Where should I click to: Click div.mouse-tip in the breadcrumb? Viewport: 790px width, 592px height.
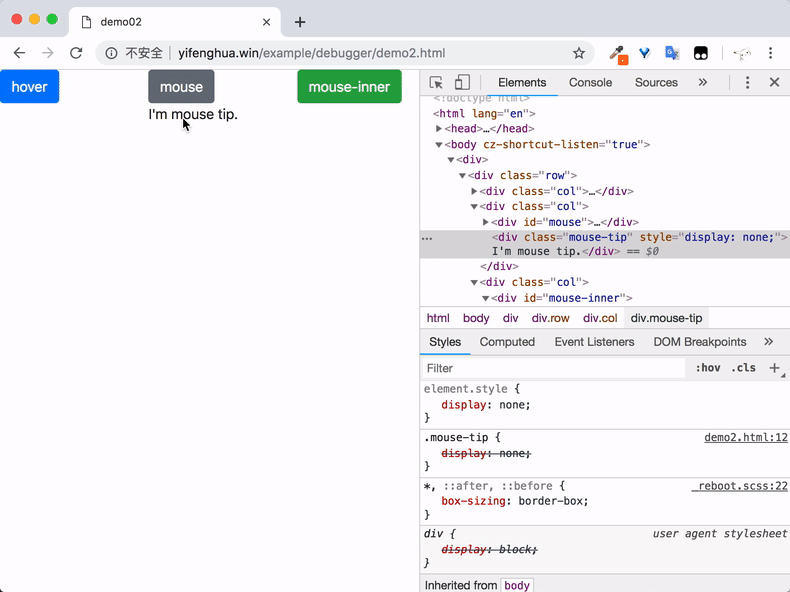pyautogui.click(x=666, y=318)
